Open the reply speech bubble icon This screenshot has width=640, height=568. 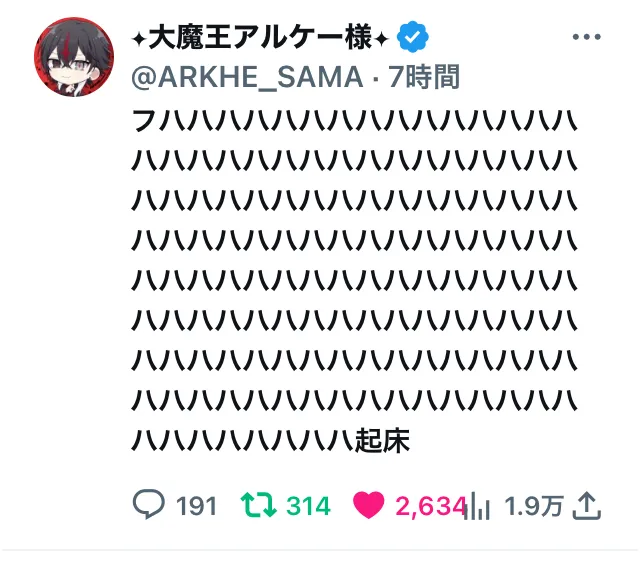(x=149, y=504)
